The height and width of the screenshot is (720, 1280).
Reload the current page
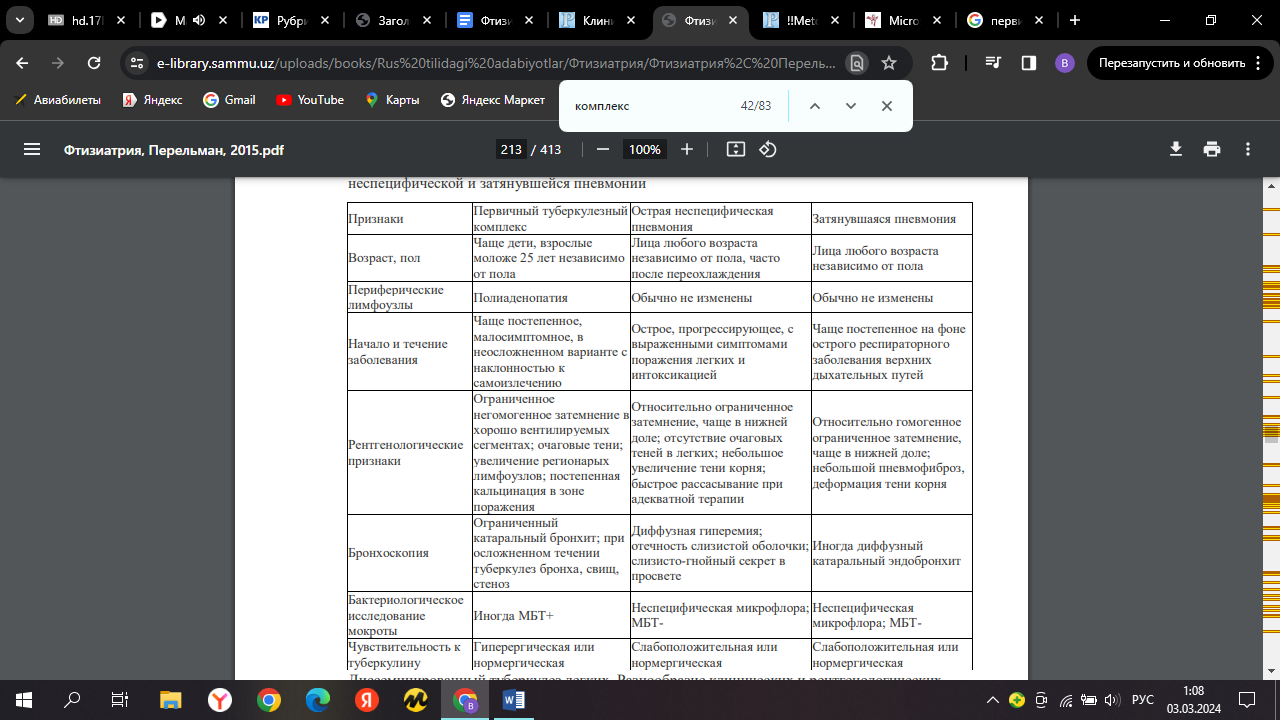coord(94,63)
